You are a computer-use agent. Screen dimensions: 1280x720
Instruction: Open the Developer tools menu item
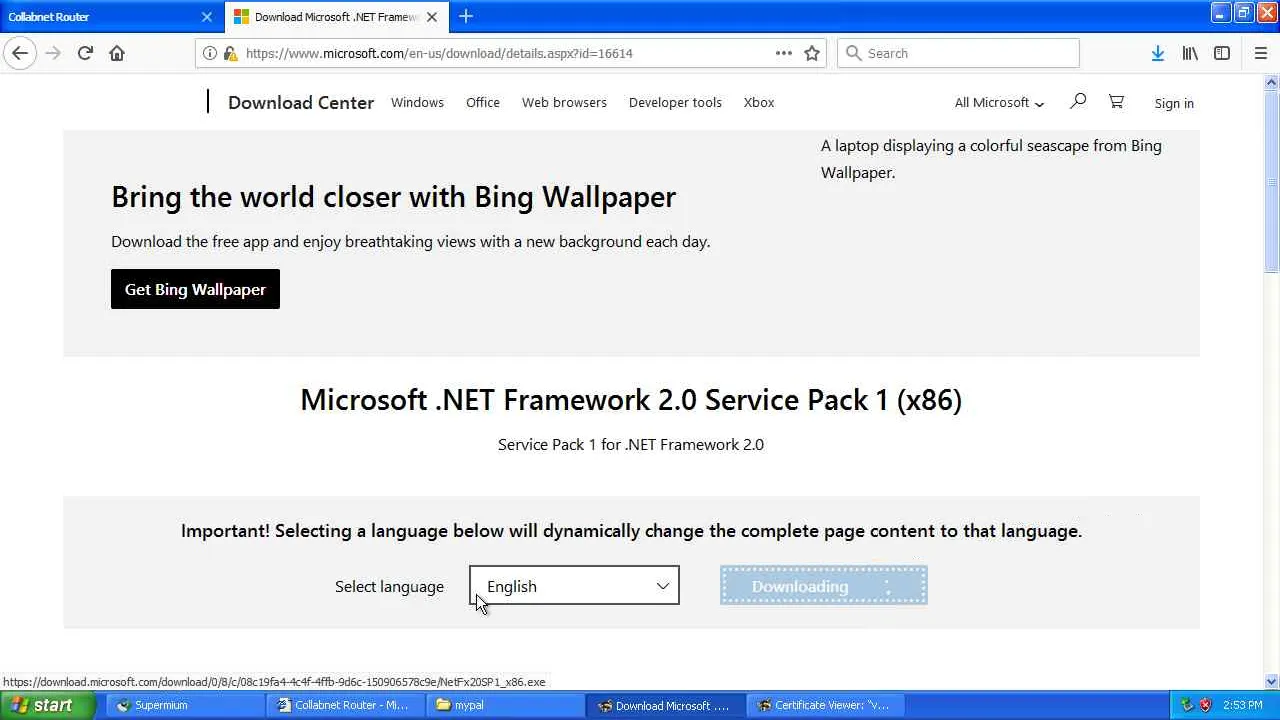pos(675,102)
